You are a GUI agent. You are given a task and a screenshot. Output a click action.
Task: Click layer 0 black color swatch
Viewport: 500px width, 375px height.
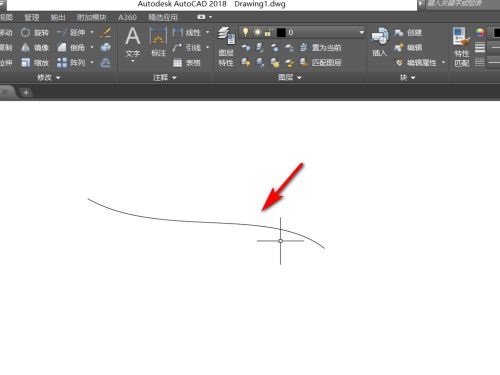coord(281,33)
